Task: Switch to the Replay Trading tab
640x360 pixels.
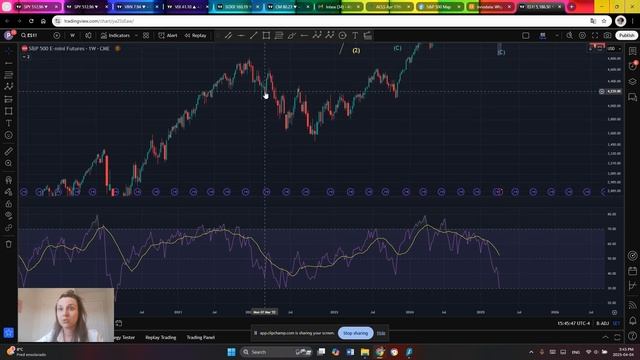Action: [160, 338]
